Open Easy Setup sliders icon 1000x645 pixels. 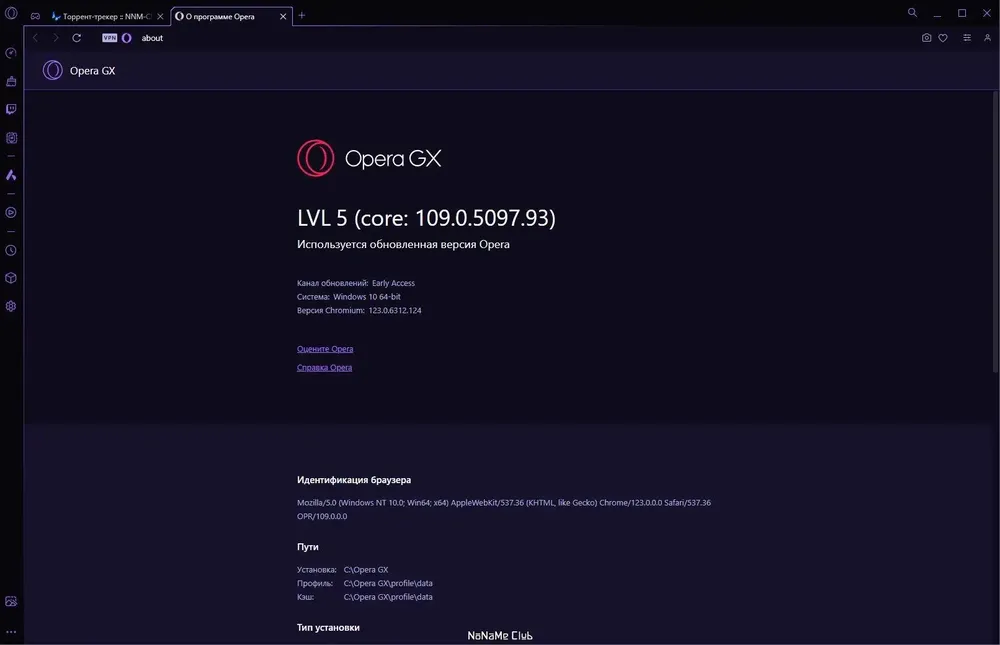tap(967, 38)
